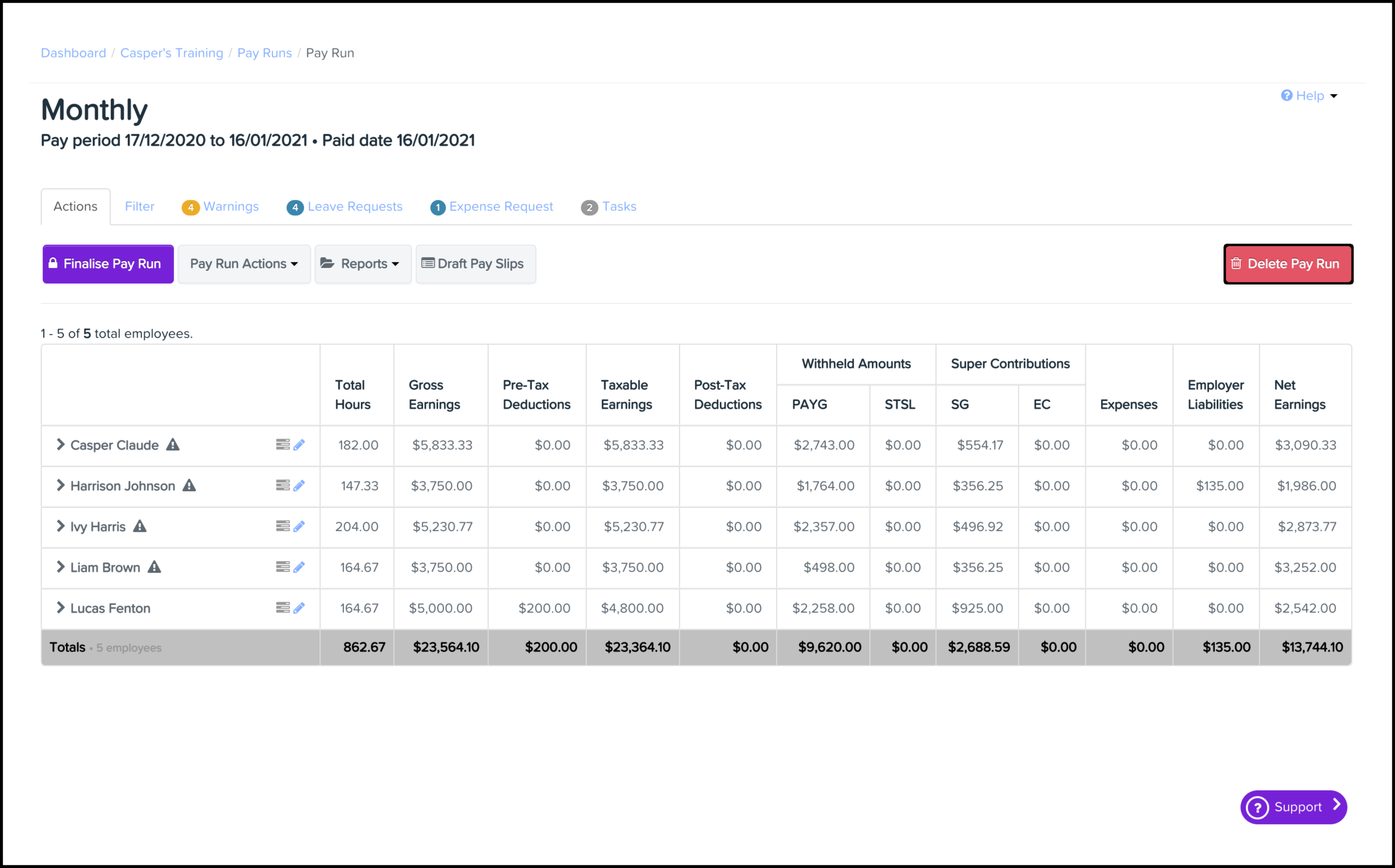The width and height of the screenshot is (1395, 868).
Task: Open the Pay Run Actions dropdown
Action: point(244,264)
